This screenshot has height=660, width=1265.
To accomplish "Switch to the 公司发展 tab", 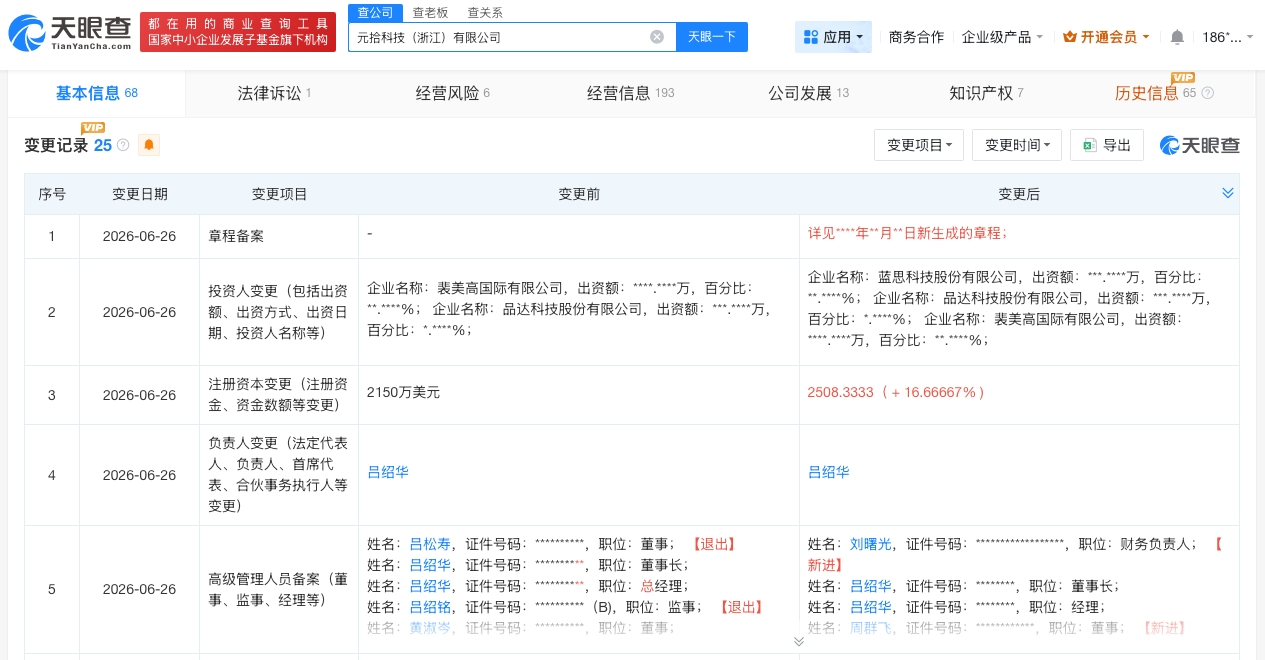I will coord(808,93).
